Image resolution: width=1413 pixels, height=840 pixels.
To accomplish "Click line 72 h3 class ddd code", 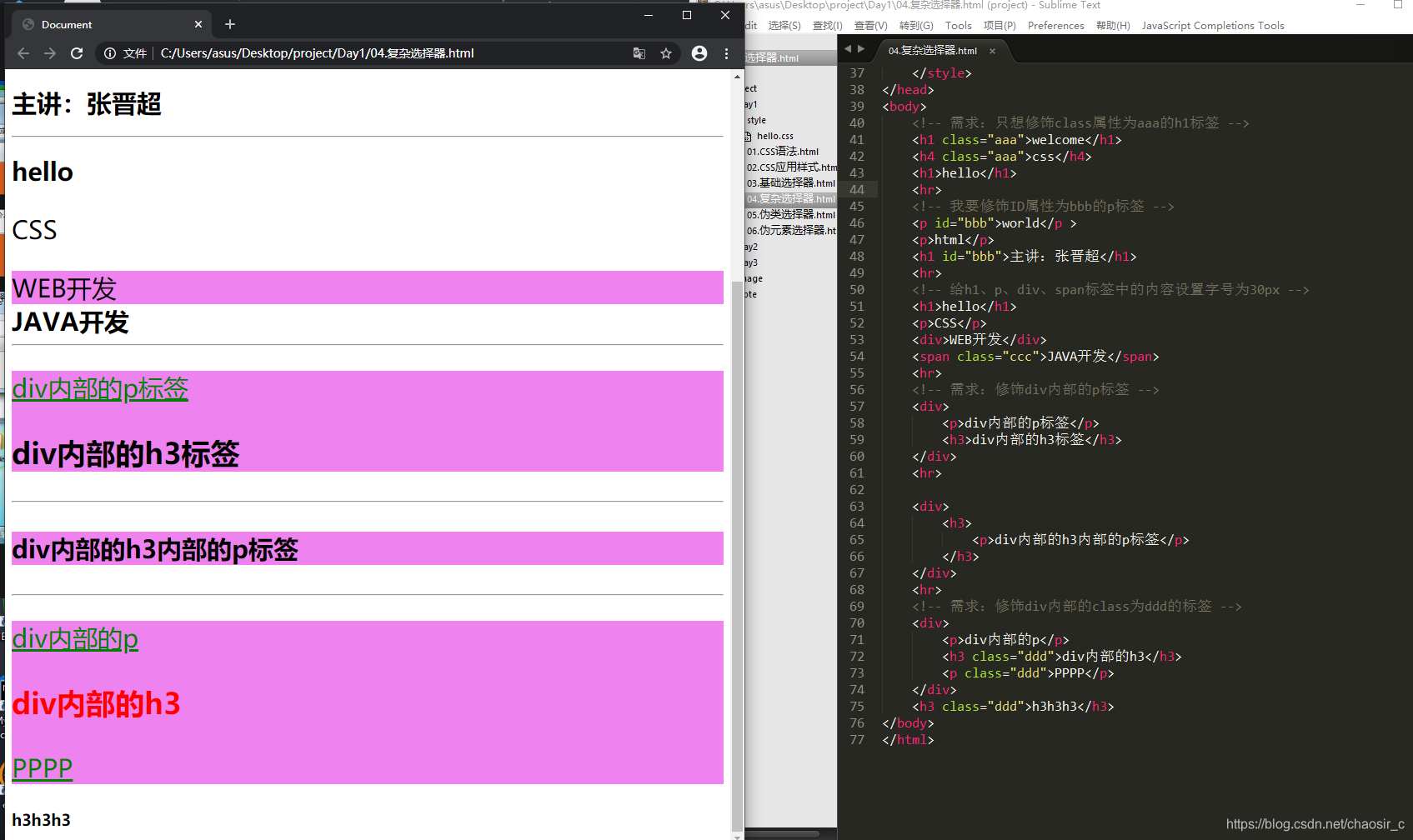I will 1062,657.
